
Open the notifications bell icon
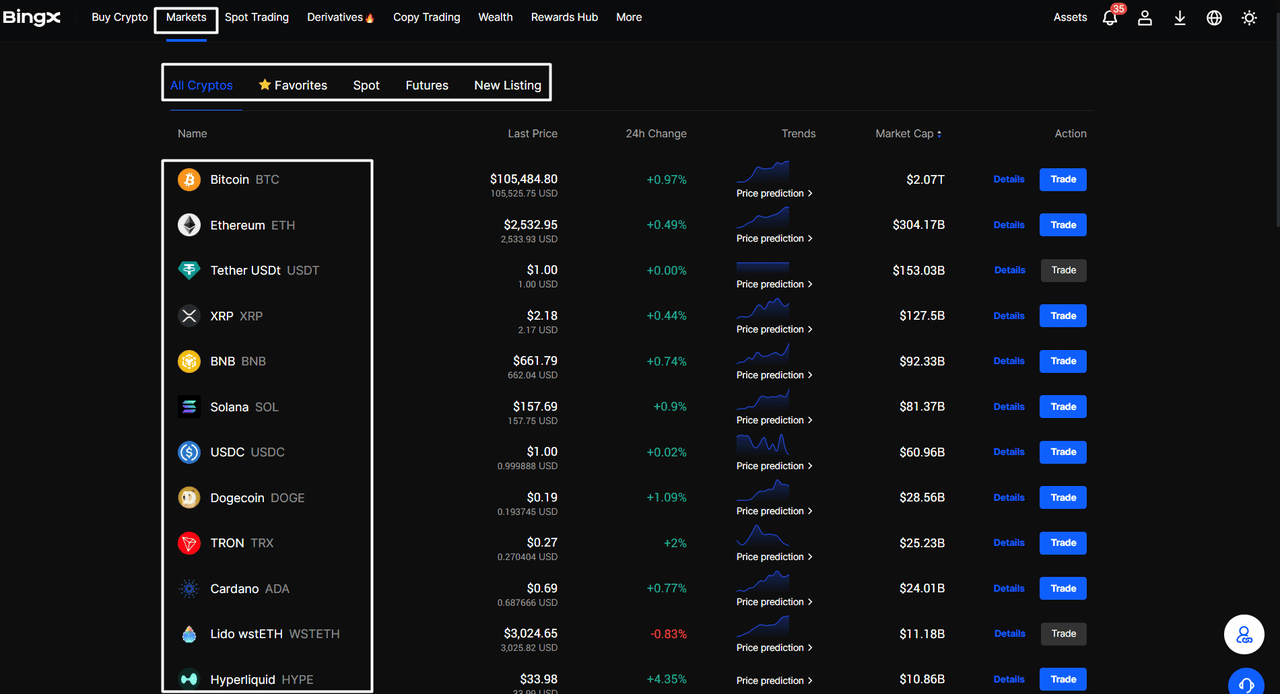pyautogui.click(x=1110, y=18)
